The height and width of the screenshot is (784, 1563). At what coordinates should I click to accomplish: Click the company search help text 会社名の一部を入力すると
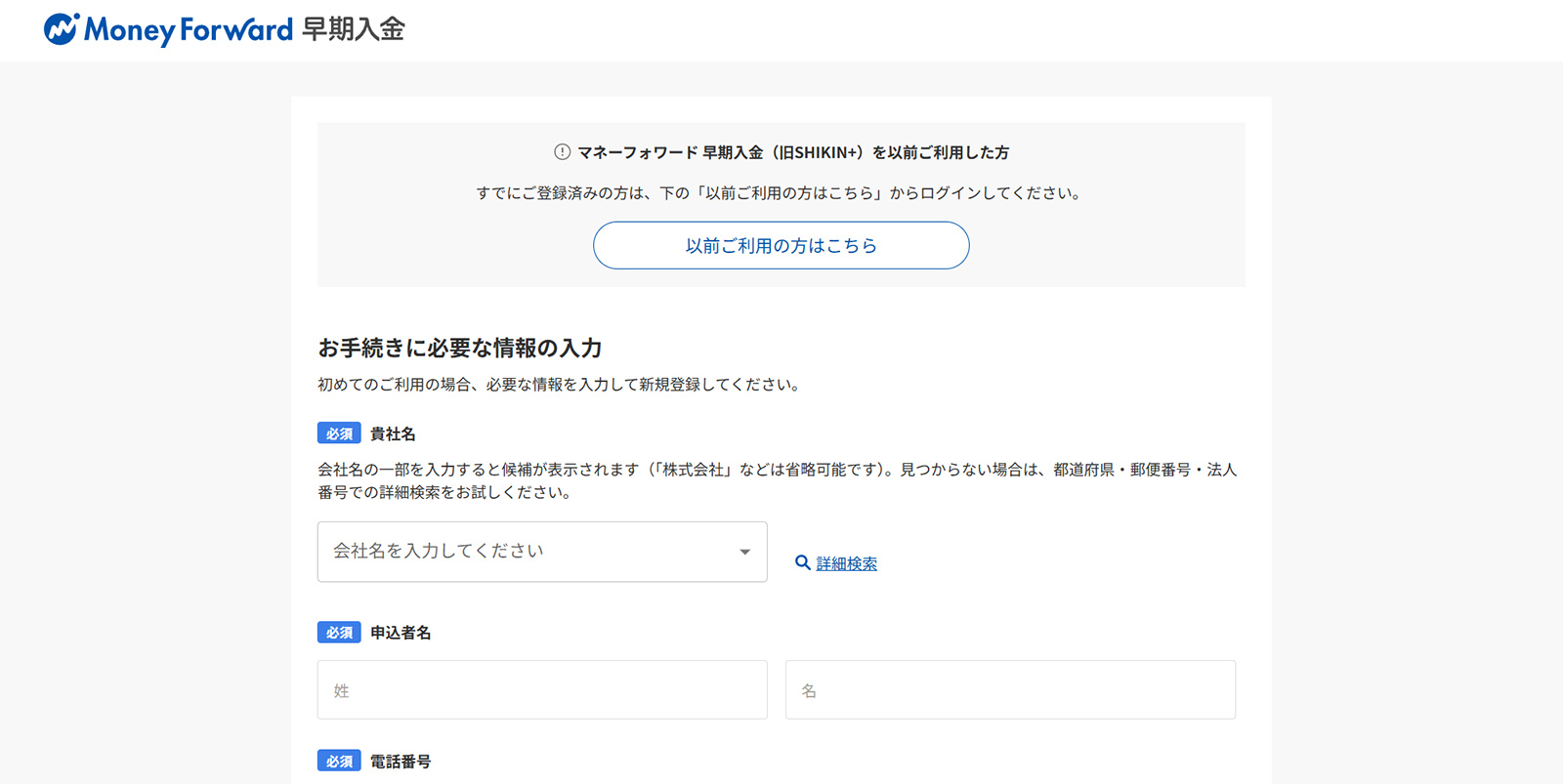click(778, 480)
